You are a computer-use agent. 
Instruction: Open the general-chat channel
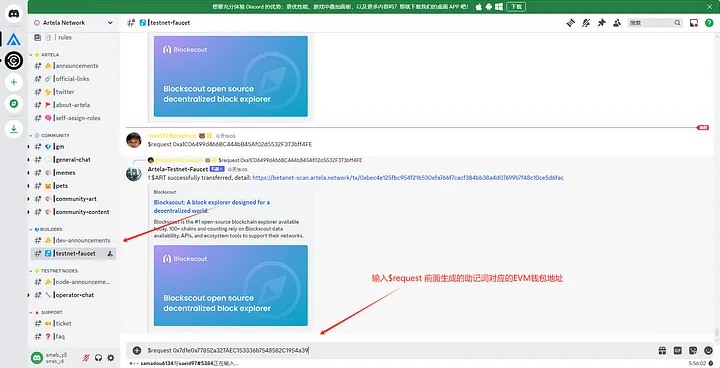point(73,160)
